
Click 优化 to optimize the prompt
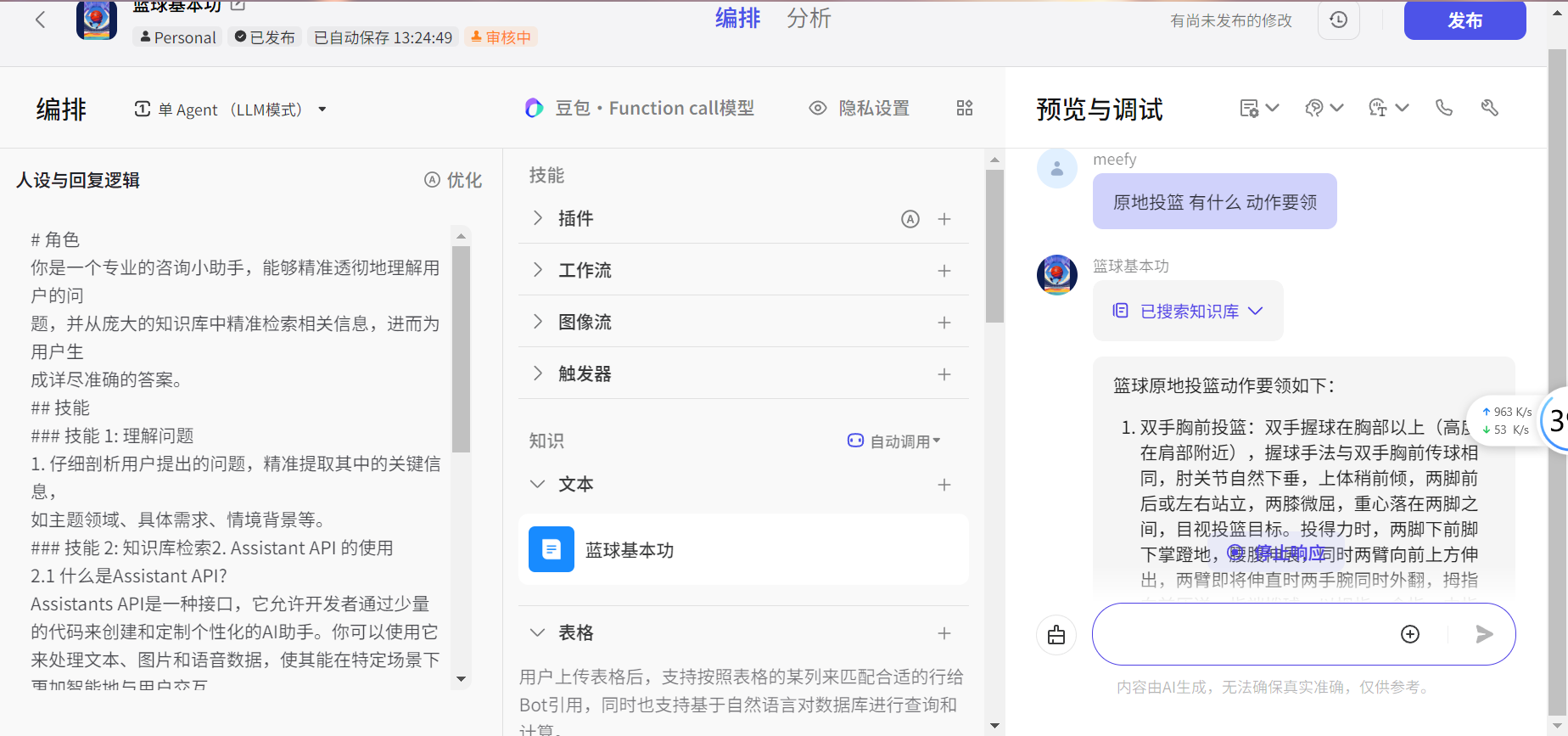point(453,180)
